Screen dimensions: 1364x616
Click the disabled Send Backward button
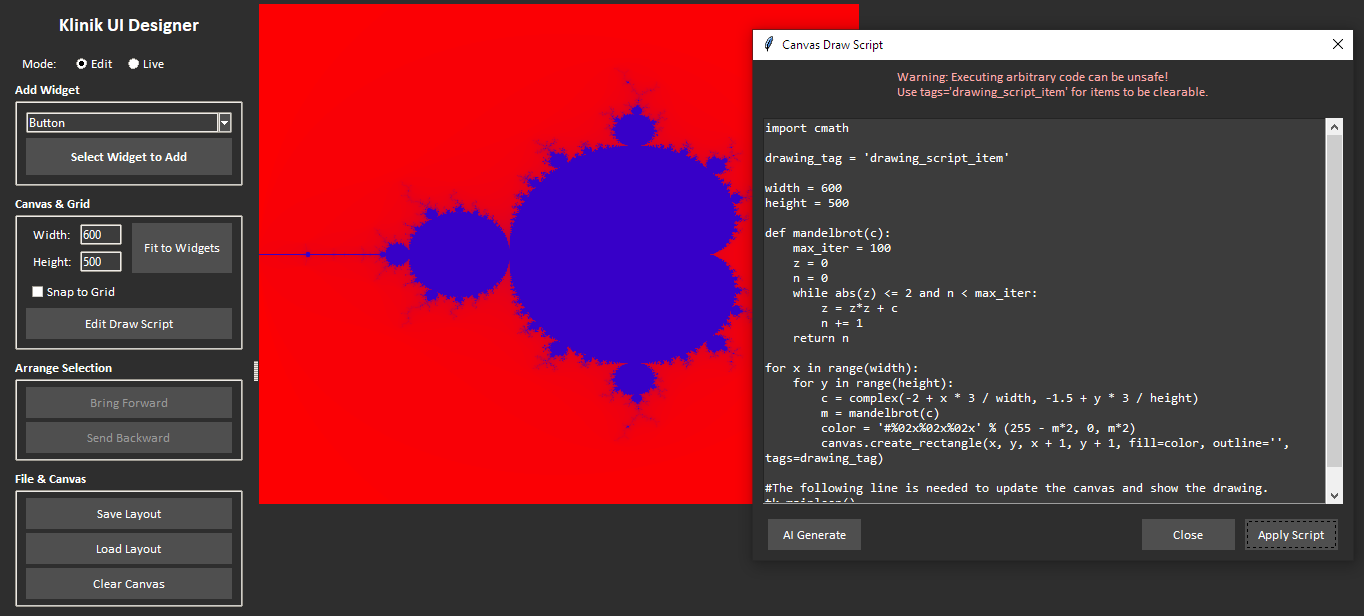129,438
